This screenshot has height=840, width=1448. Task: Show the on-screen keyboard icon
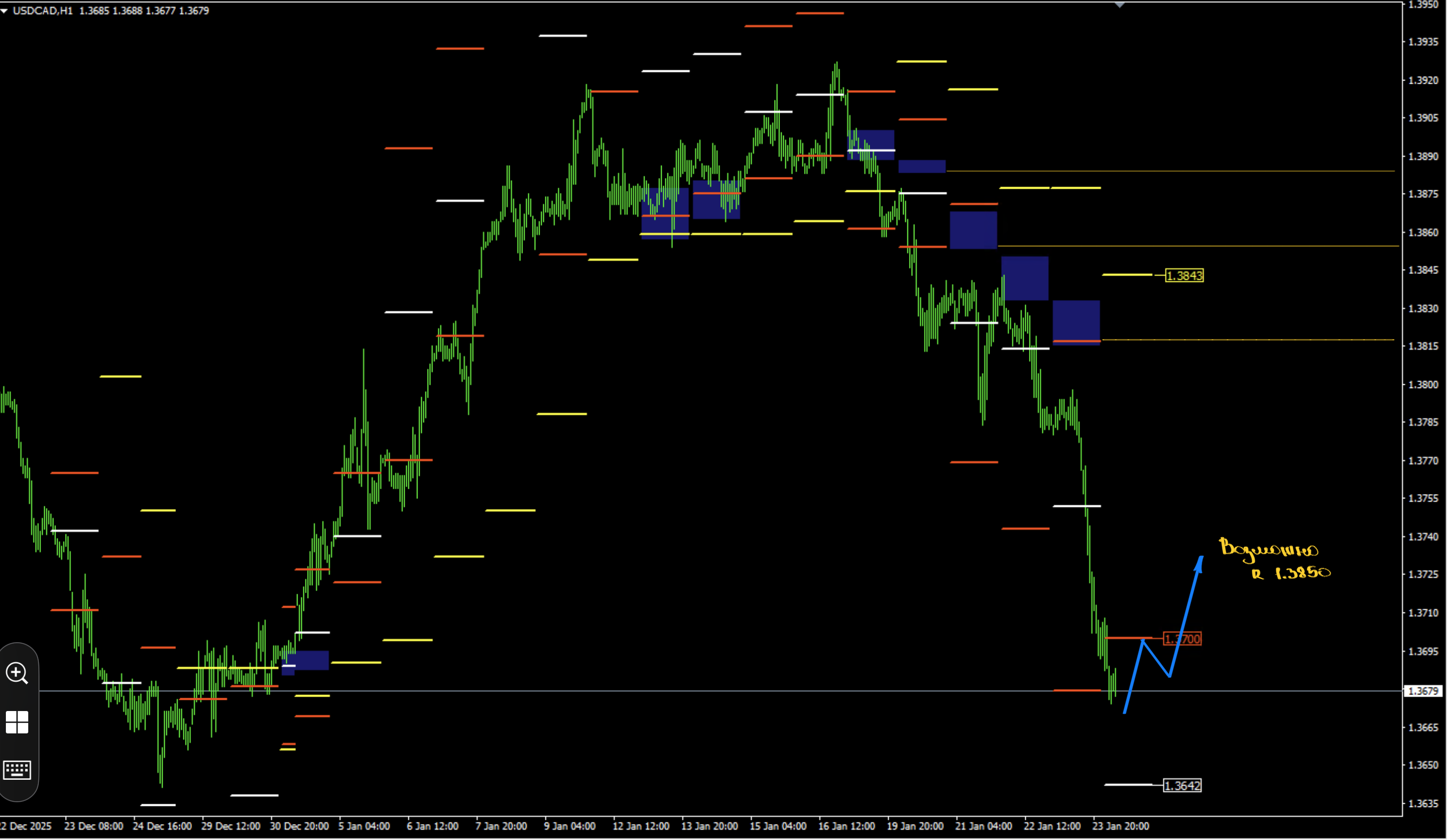tap(17, 770)
